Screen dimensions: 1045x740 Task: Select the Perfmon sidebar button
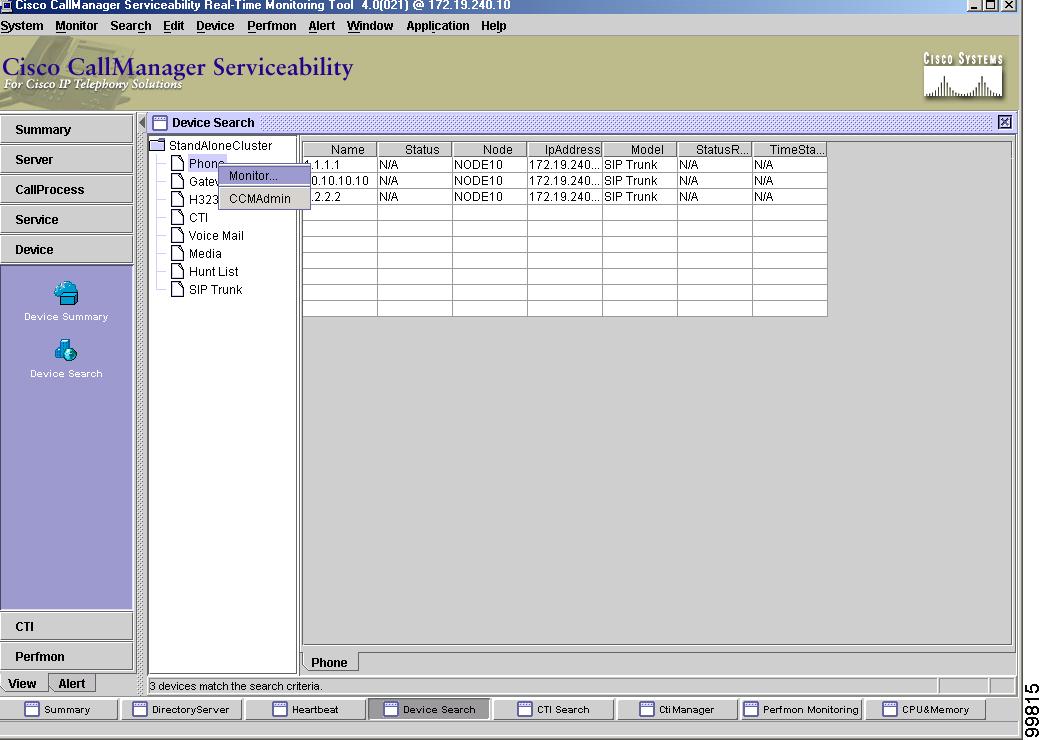pos(67,657)
